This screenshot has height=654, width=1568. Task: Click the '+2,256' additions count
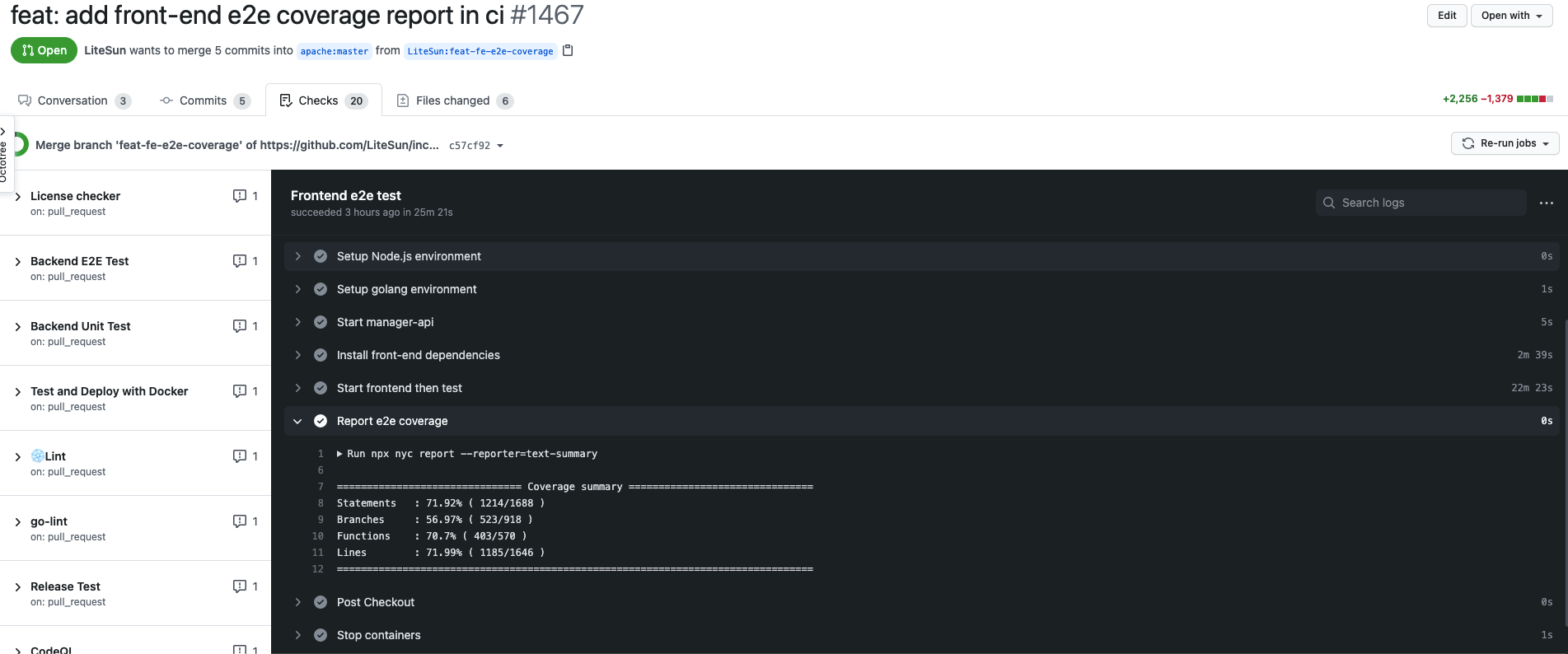tap(1460, 99)
